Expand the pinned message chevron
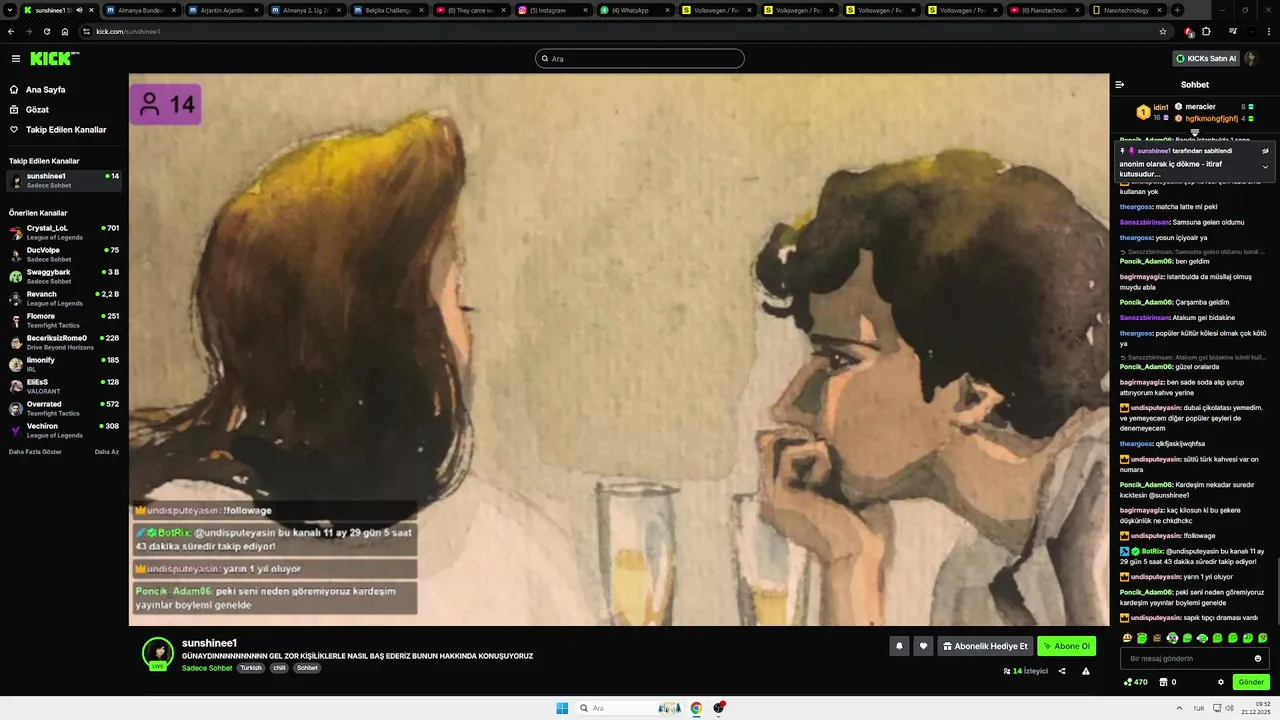This screenshot has width=1280, height=720. point(1265,167)
